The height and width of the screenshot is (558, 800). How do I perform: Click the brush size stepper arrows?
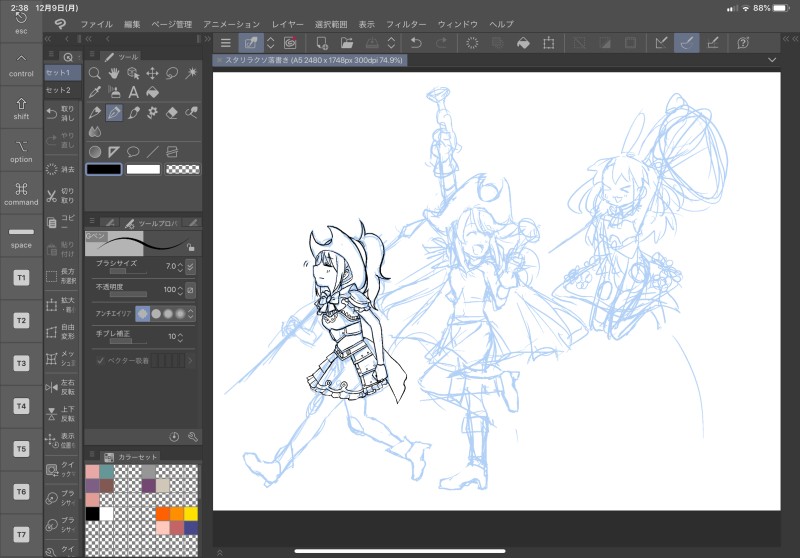pos(180,267)
